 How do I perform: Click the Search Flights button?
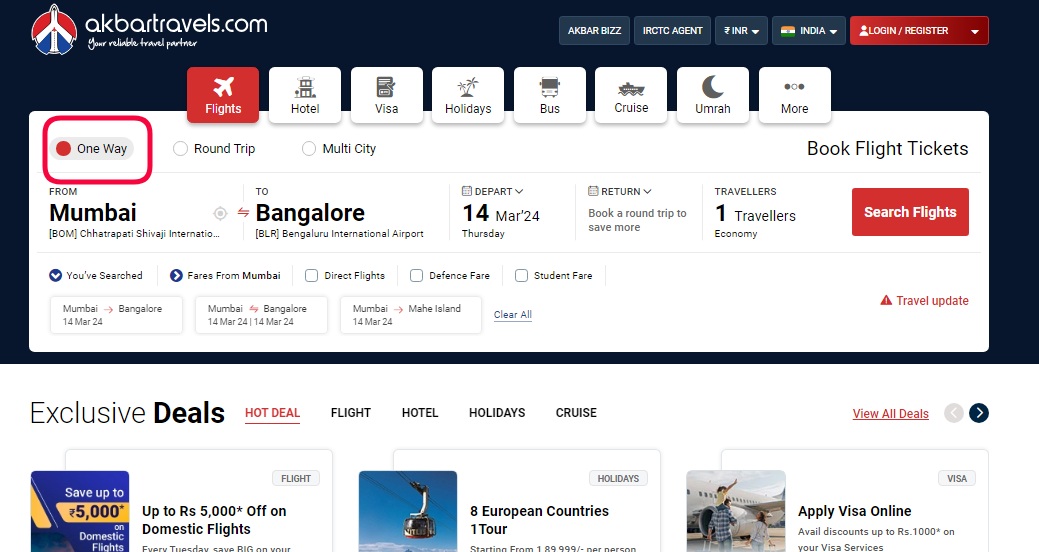[x=910, y=212]
